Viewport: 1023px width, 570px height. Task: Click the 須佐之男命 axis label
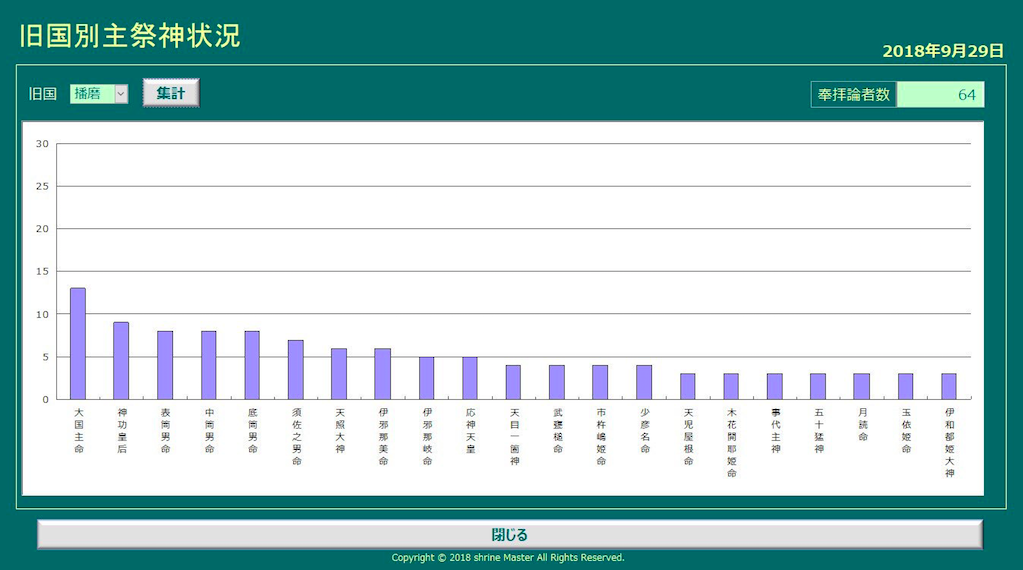click(x=297, y=436)
